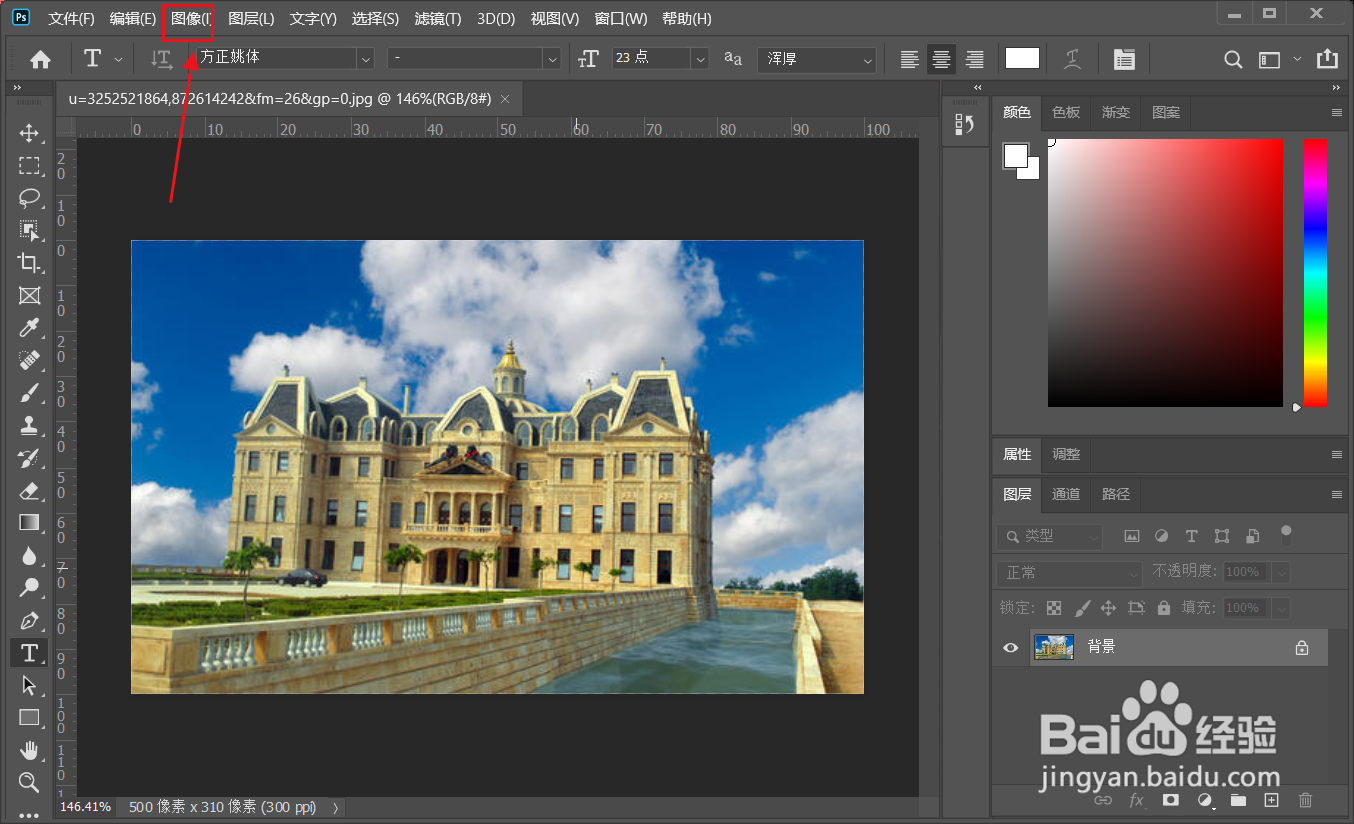
Task: Hide the 背景 layer with eye icon
Action: (x=1011, y=647)
